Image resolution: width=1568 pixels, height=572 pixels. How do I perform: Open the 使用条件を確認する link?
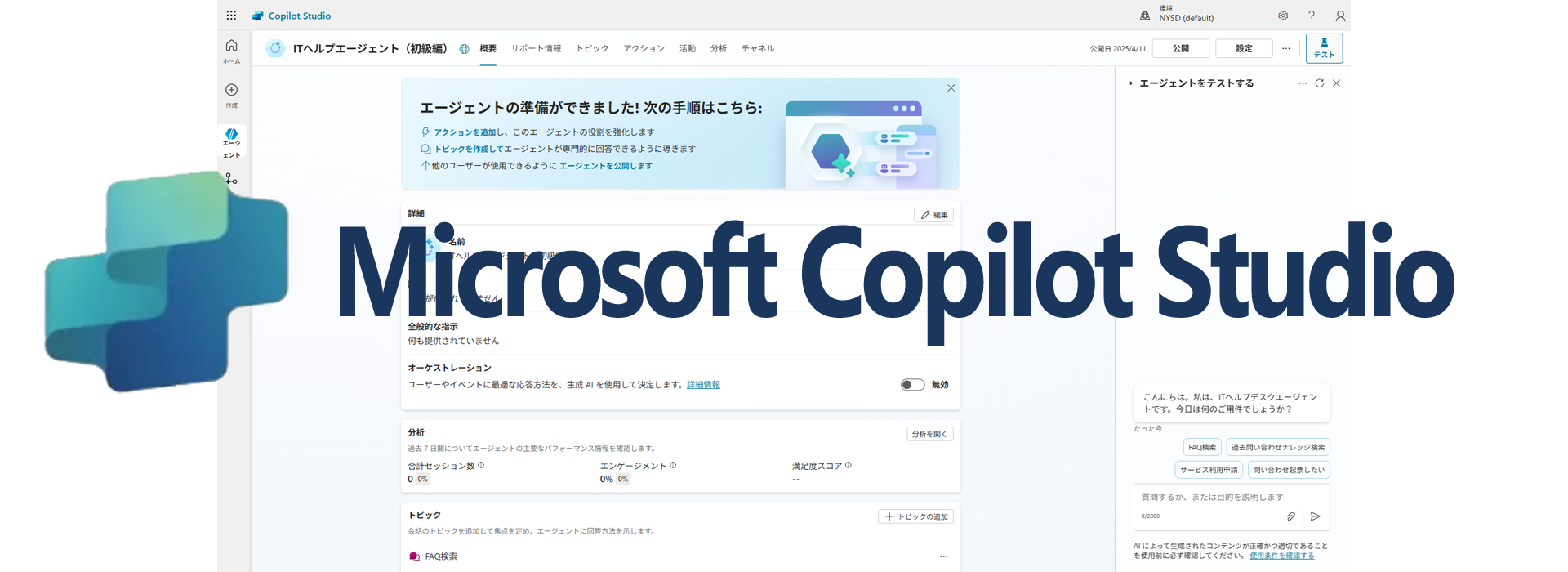click(1281, 556)
